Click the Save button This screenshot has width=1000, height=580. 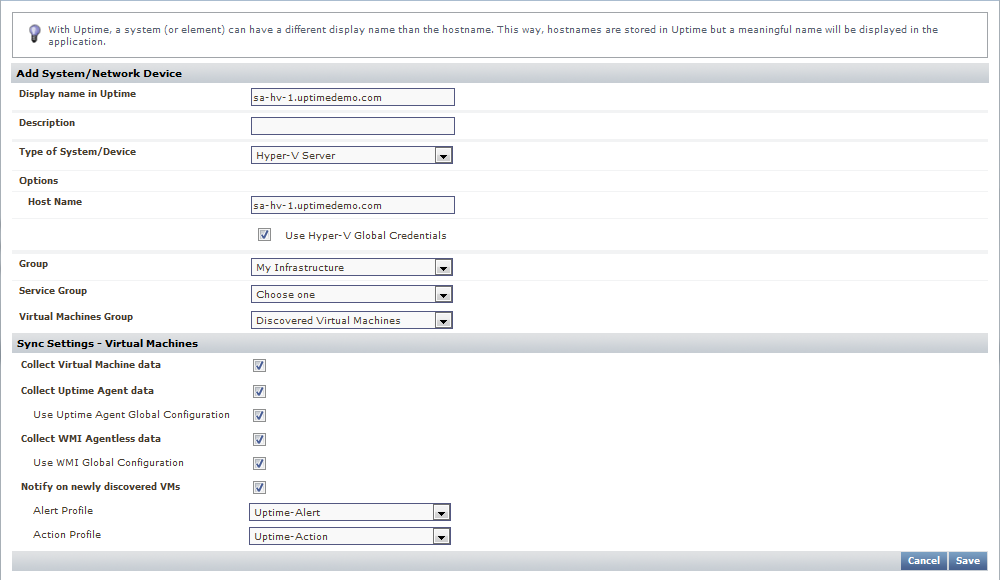click(x=967, y=561)
